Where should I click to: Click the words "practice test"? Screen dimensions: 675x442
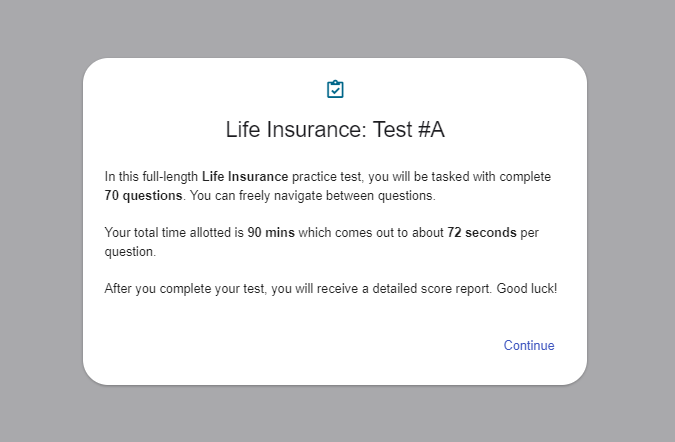tap(325, 177)
